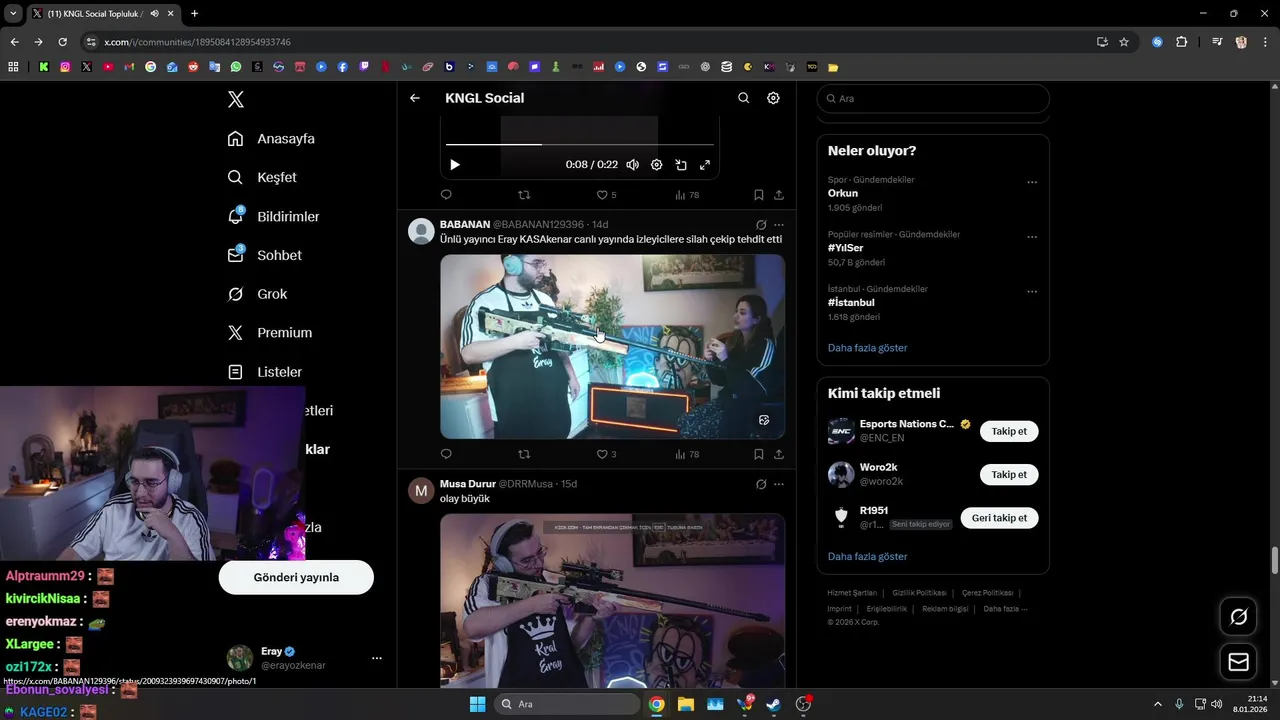This screenshot has width=1280, height=720.
Task: Open Bildirimler notifications
Action: point(273,216)
